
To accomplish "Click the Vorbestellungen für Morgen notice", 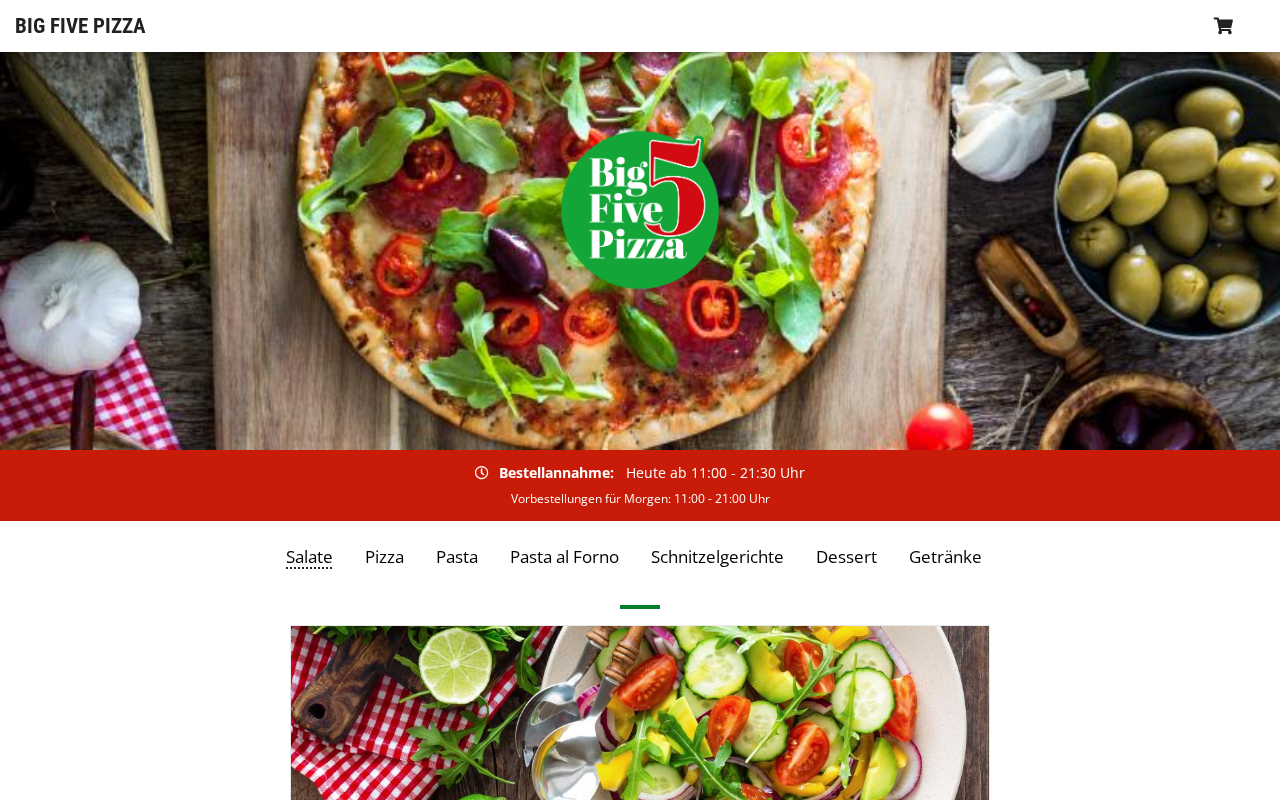I will tap(640, 499).
